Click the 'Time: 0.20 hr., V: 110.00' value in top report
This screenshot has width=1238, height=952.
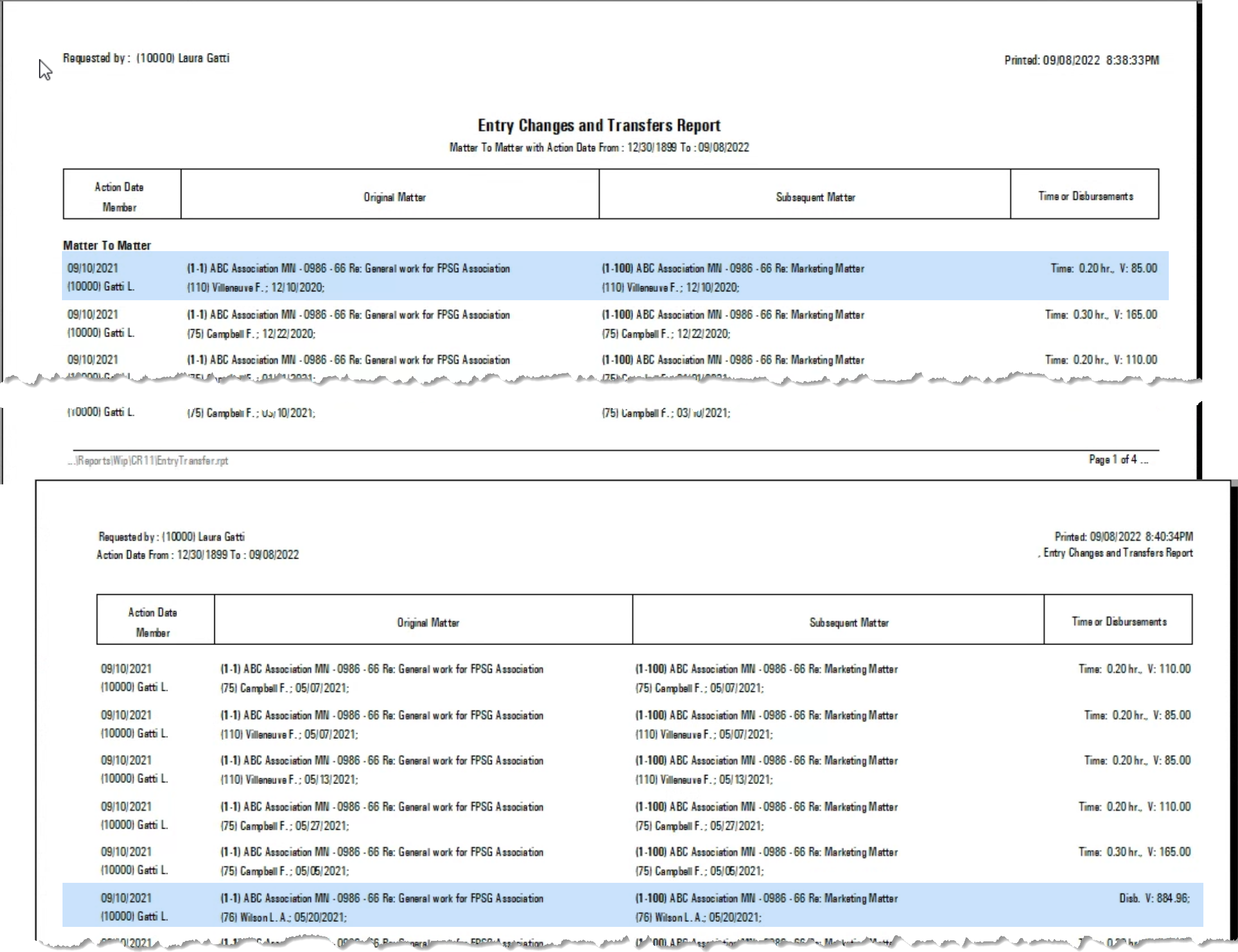[x=1101, y=360]
